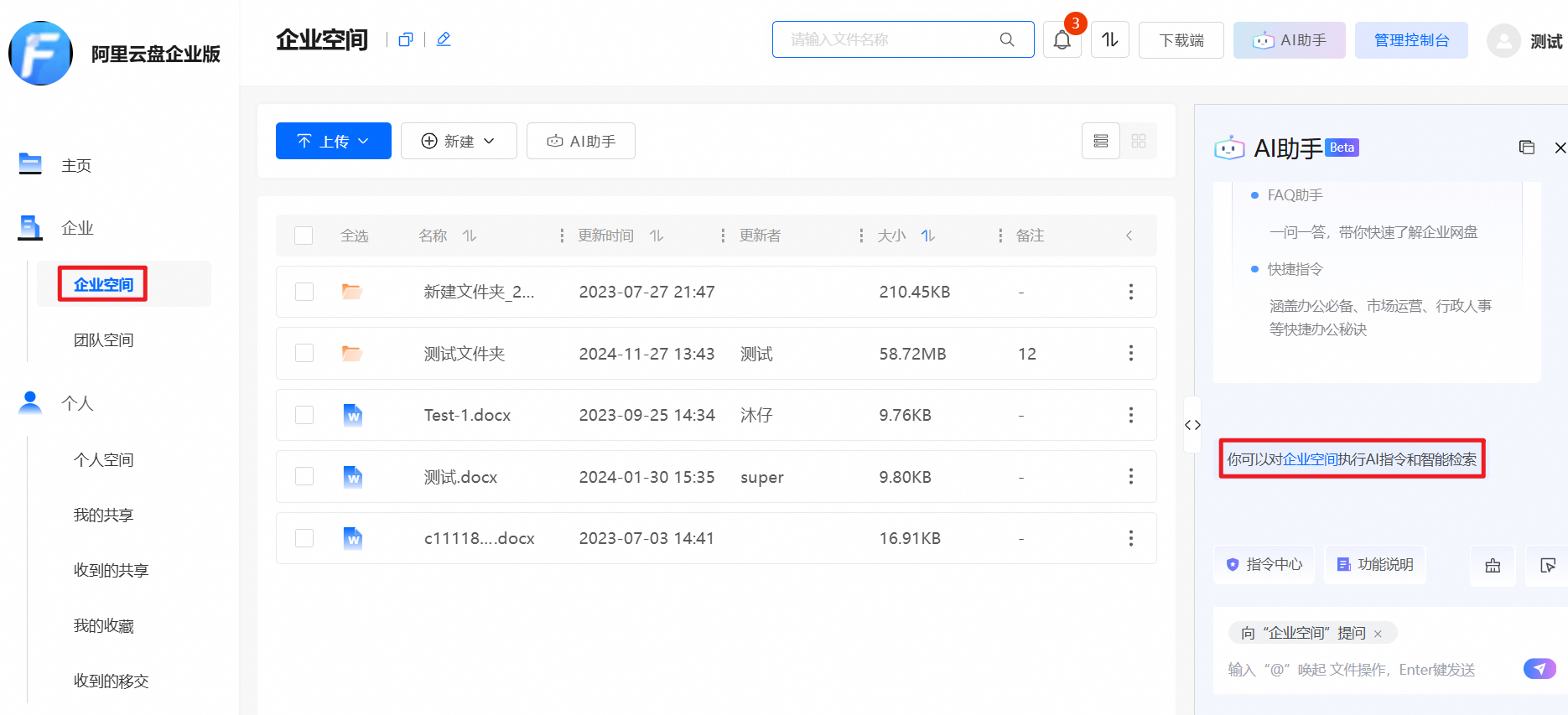Open the 新建文件夹_2... folder name
This screenshot has height=715, width=1568.
(479, 292)
